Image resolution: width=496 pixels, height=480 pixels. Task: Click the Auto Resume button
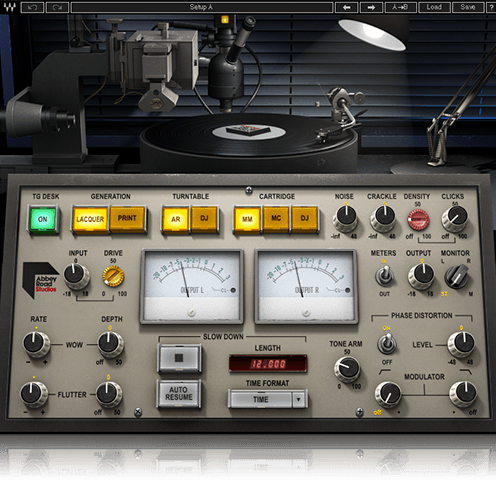[x=179, y=393]
